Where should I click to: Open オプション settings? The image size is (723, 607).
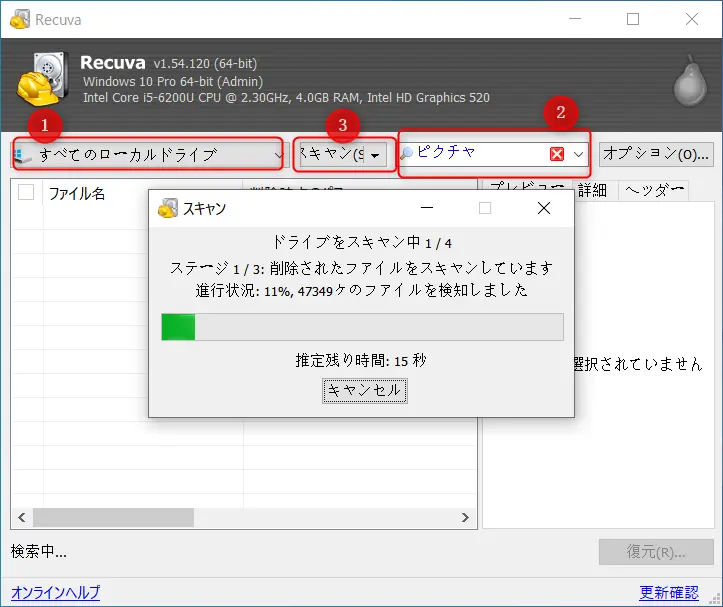(656, 154)
